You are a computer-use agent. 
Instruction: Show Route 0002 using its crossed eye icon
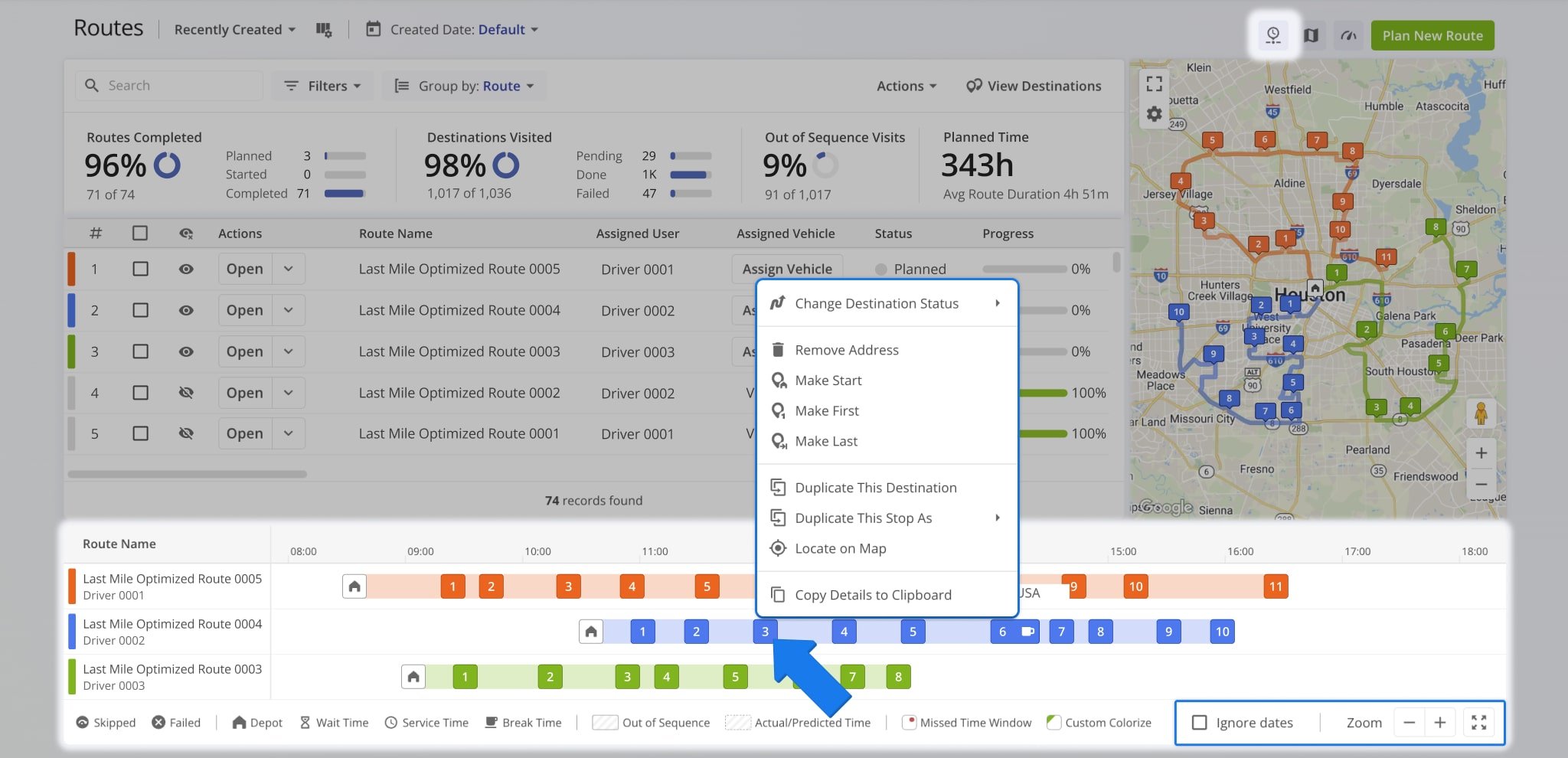186,393
